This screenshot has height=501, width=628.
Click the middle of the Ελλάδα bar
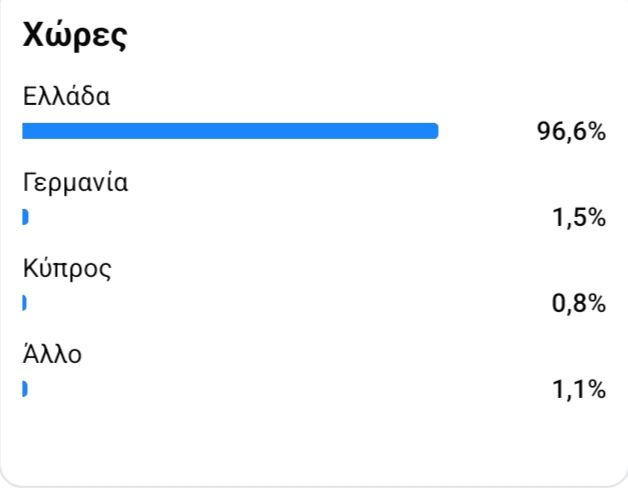click(230, 131)
